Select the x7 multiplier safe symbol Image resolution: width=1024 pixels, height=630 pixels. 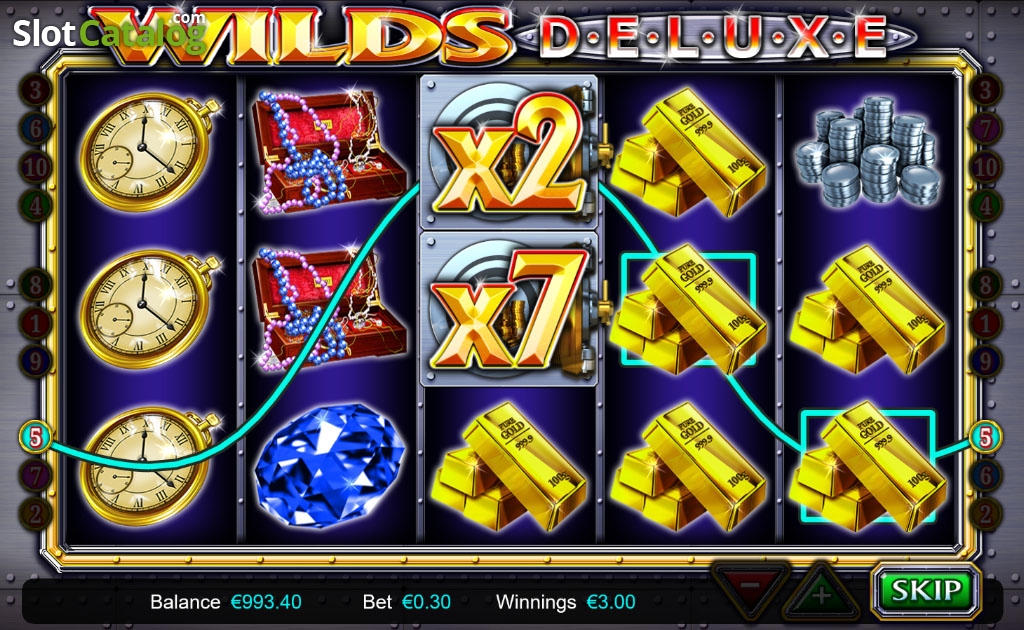tap(509, 309)
